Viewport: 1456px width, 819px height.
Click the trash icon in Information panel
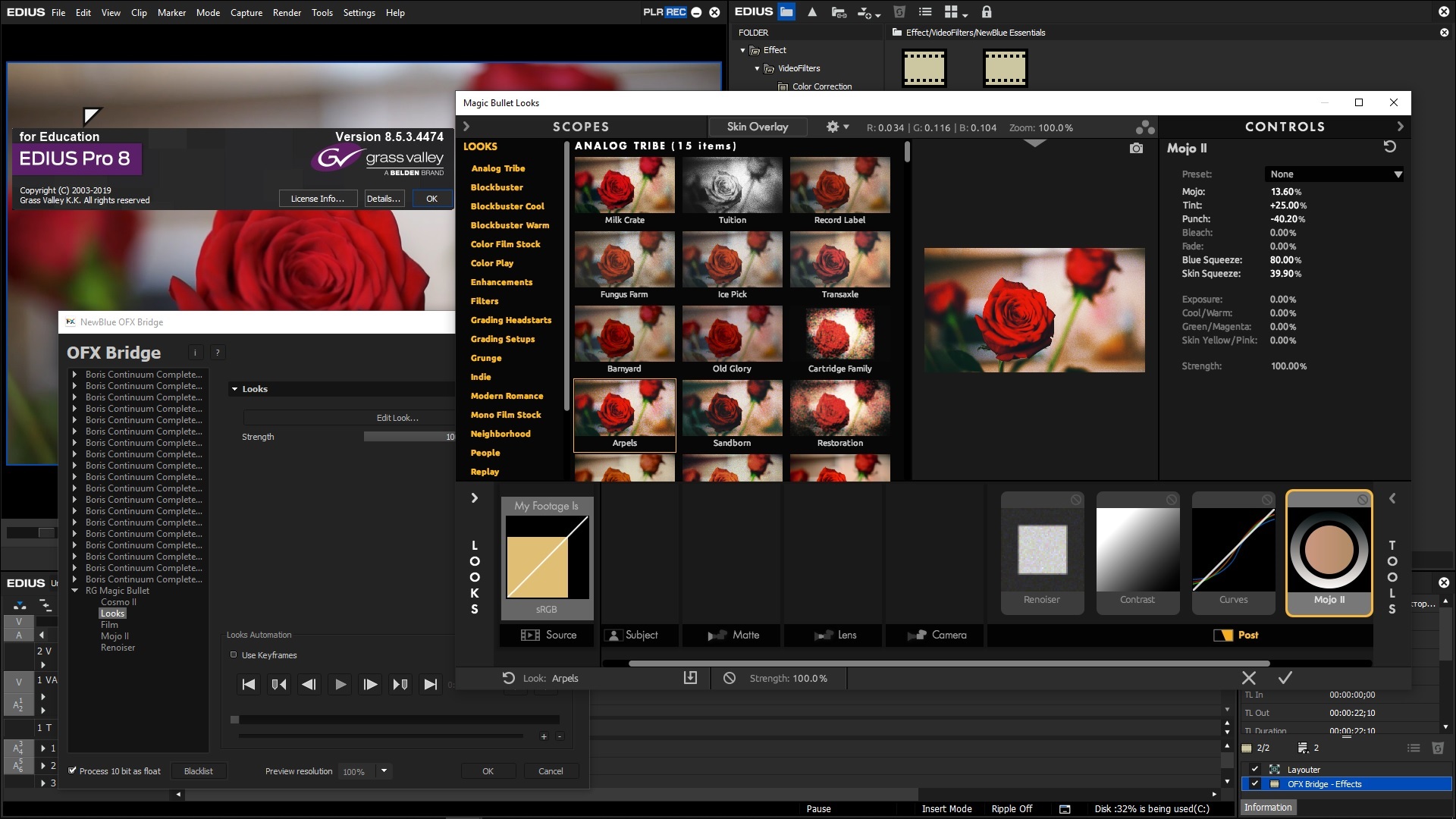(x=1438, y=748)
